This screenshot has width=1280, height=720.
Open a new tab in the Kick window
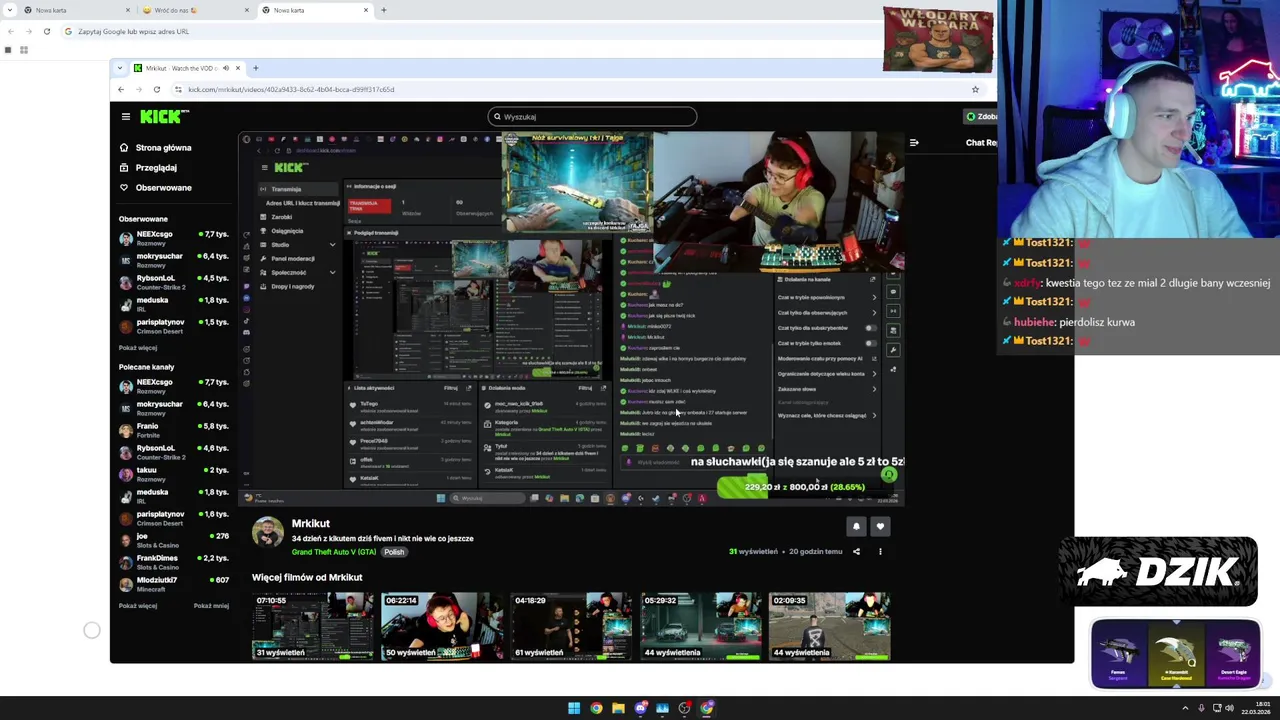coord(256,68)
